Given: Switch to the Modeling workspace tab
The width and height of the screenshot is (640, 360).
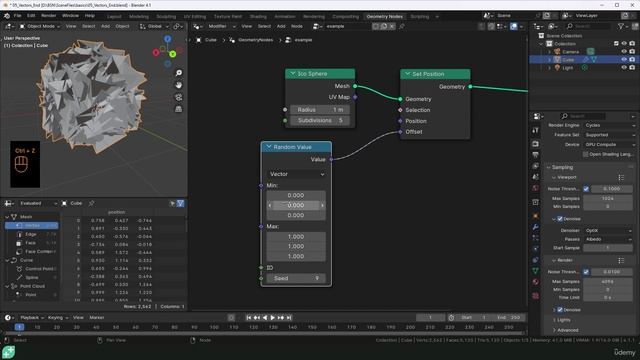Looking at the screenshot, I should pos(139,17).
